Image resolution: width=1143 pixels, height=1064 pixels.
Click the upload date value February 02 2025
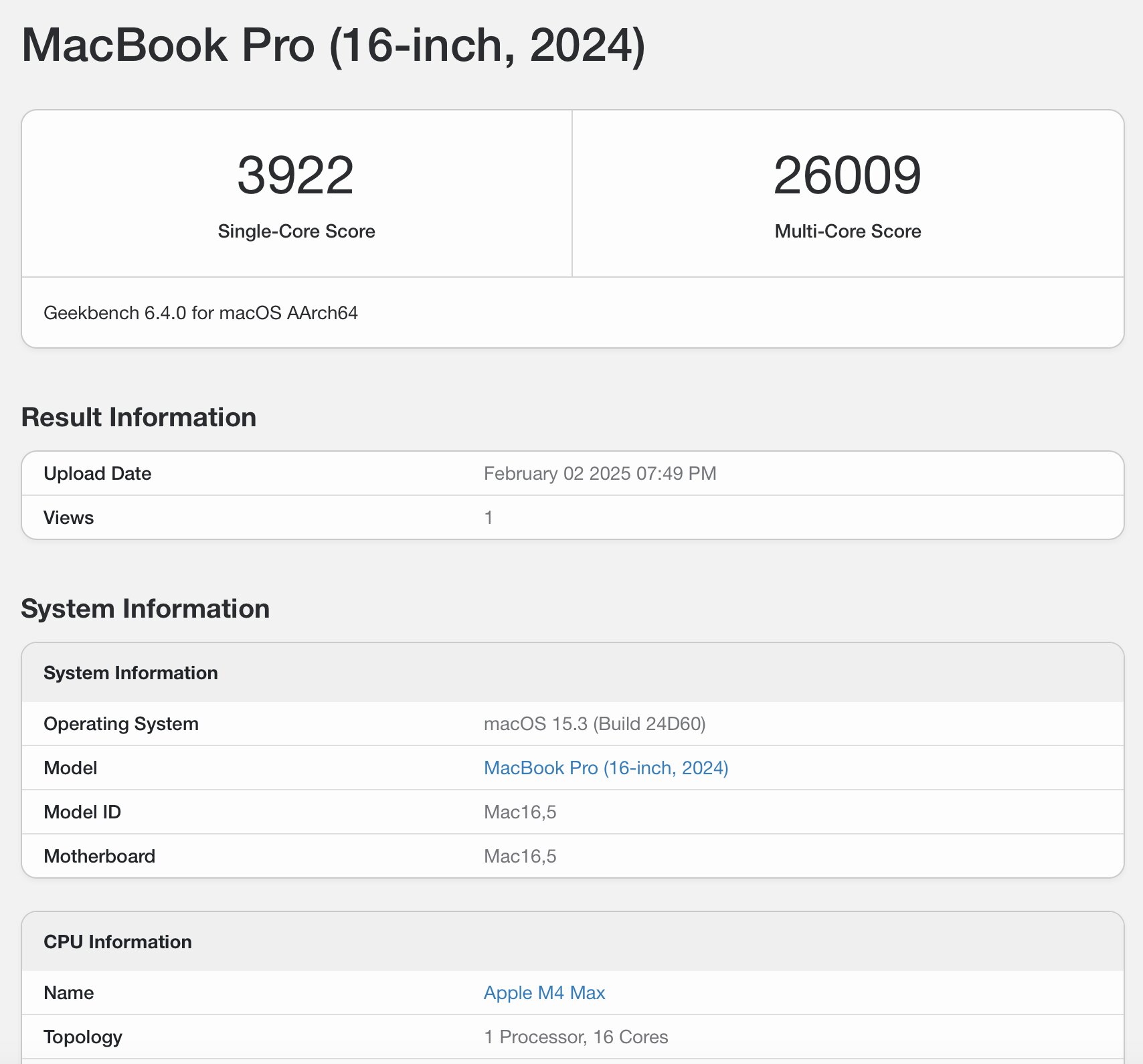(600, 473)
